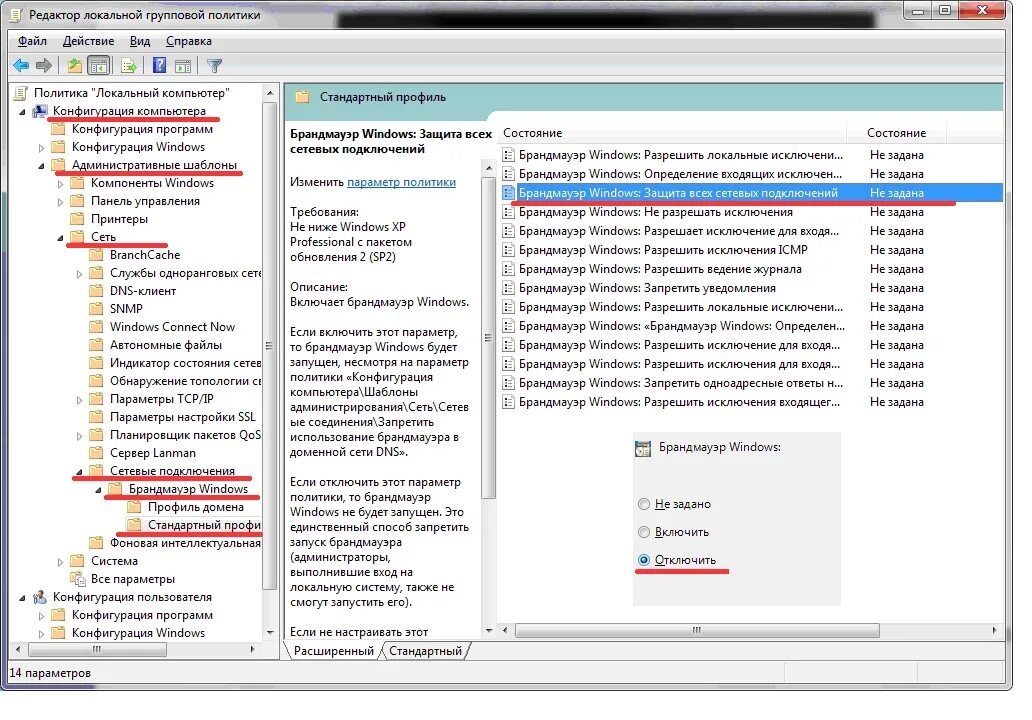The height and width of the screenshot is (720, 1032).
Task: Click the folder icon beside DNS-клиент
Action: (97, 290)
